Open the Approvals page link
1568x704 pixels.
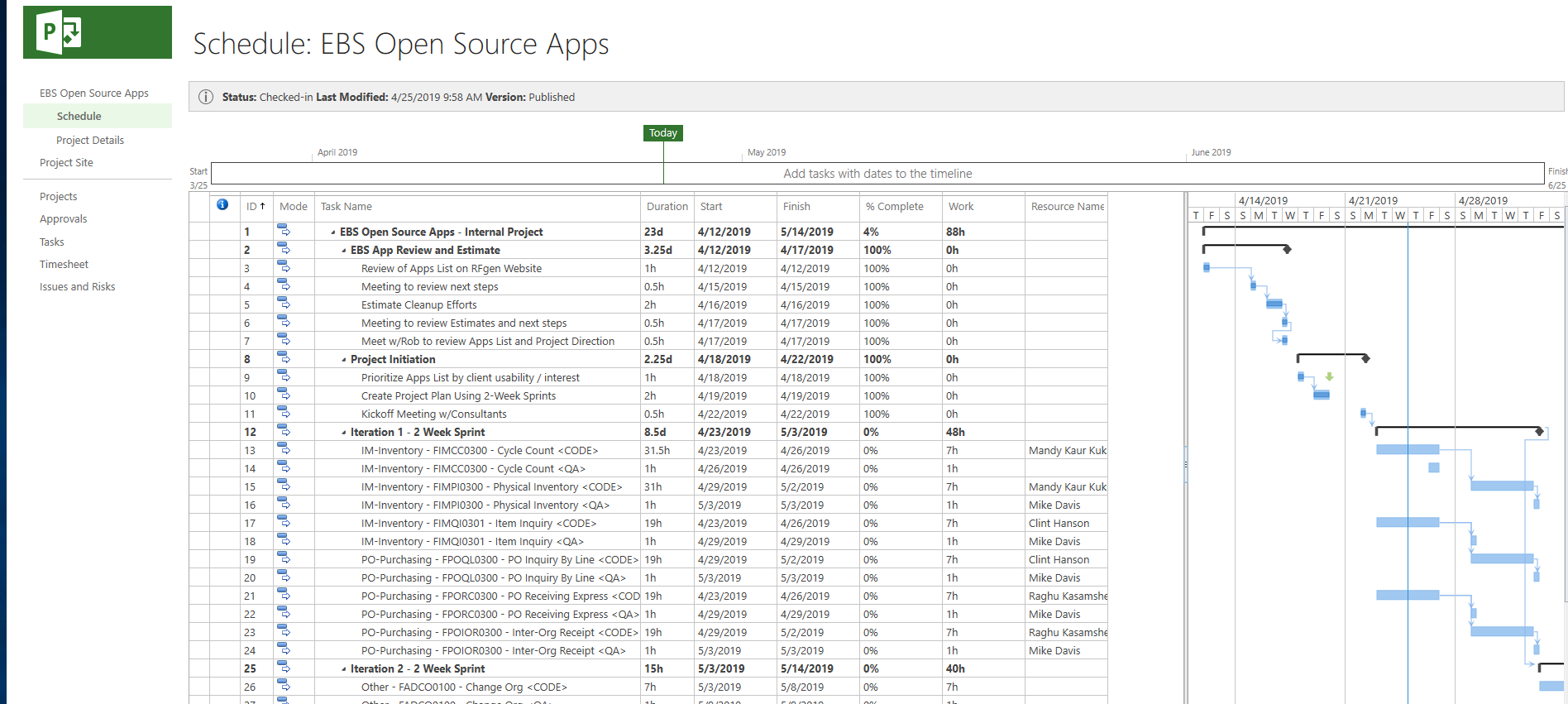tap(63, 219)
